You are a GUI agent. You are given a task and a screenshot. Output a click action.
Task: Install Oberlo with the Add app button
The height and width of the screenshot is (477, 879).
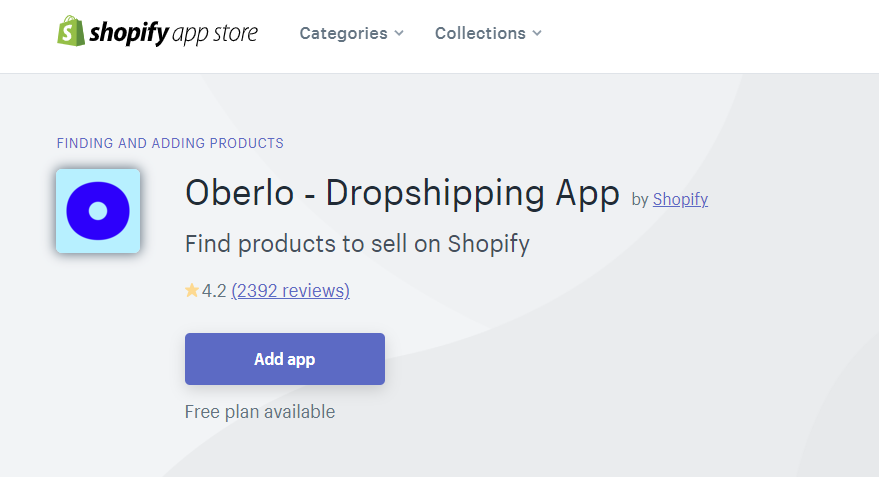(x=285, y=359)
